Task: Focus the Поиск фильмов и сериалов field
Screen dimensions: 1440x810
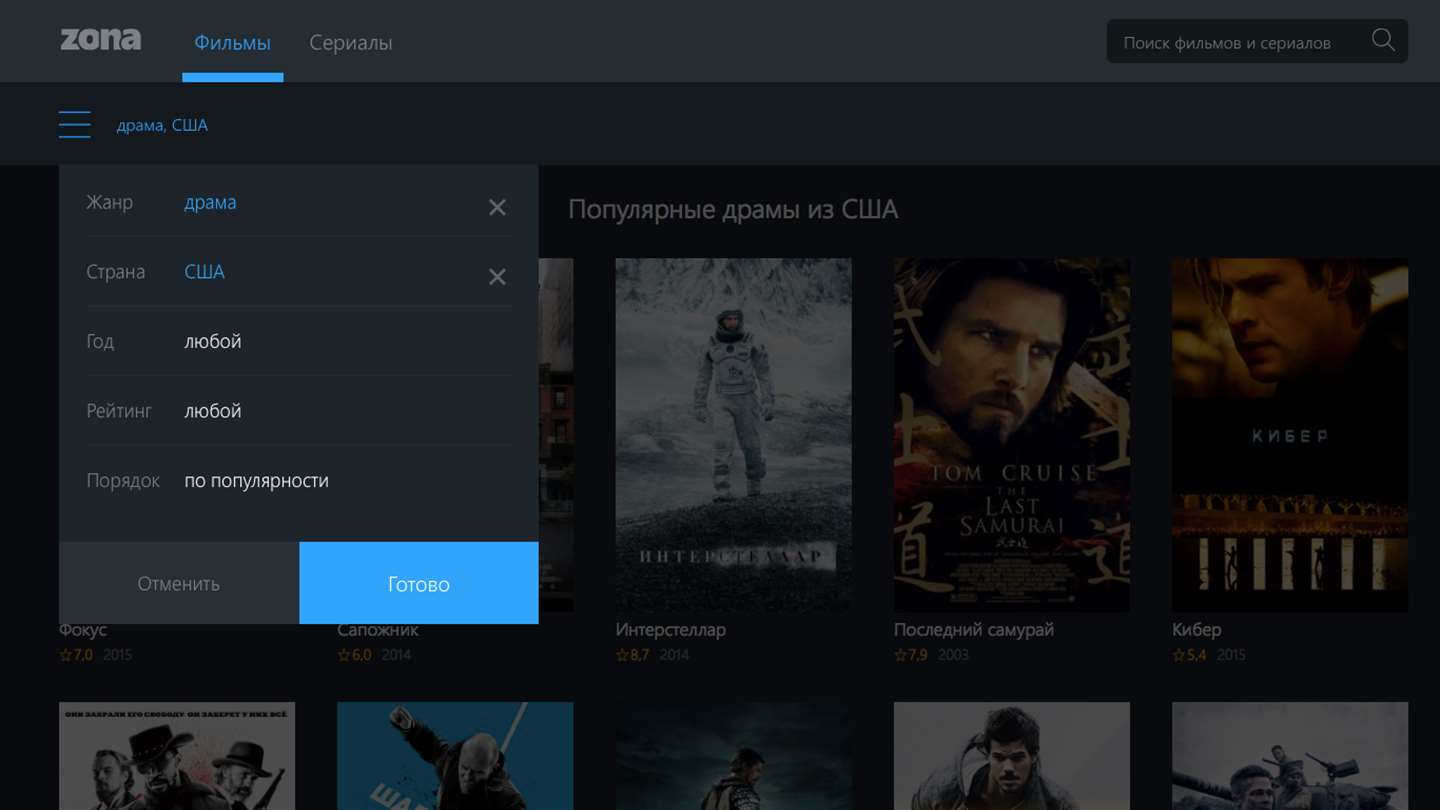Action: pos(1257,42)
